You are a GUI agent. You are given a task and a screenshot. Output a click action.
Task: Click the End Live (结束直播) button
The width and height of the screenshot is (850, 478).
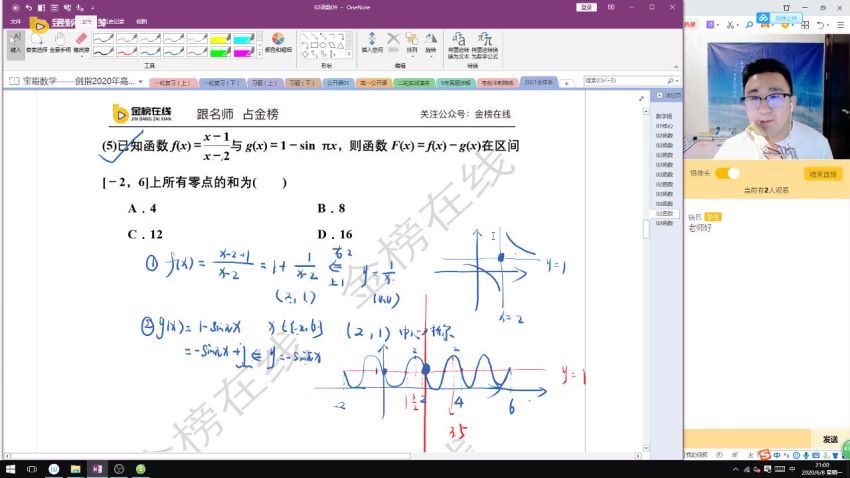pyautogui.click(x=822, y=174)
